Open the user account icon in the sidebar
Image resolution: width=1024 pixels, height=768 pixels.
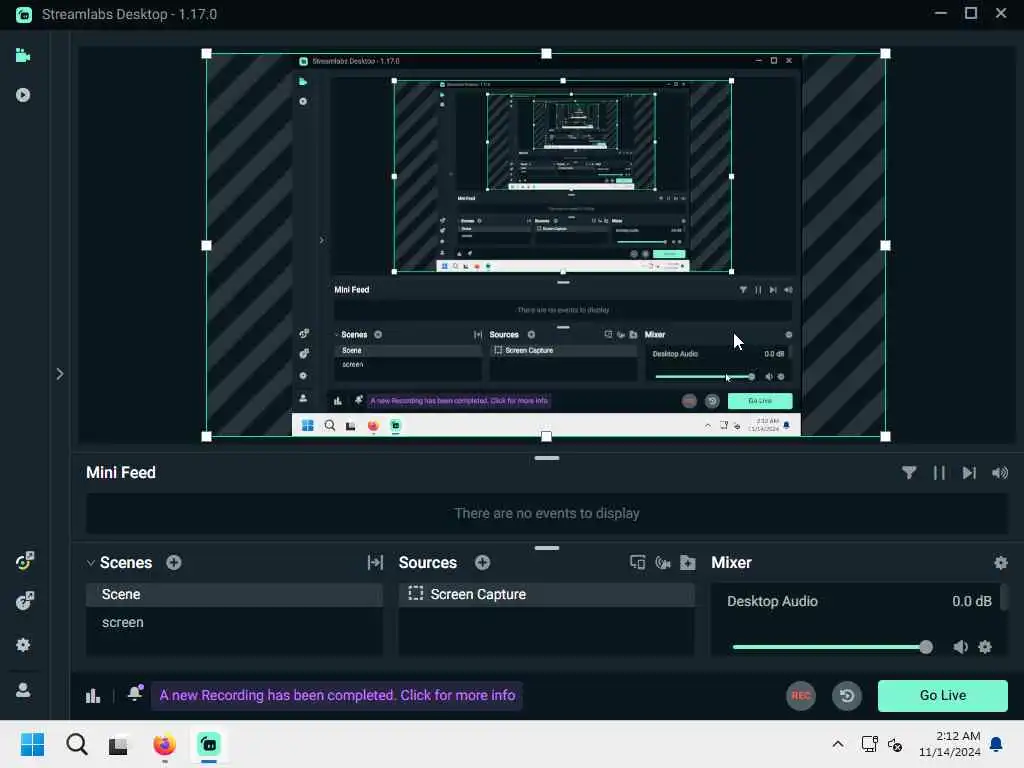[x=23, y=690]
